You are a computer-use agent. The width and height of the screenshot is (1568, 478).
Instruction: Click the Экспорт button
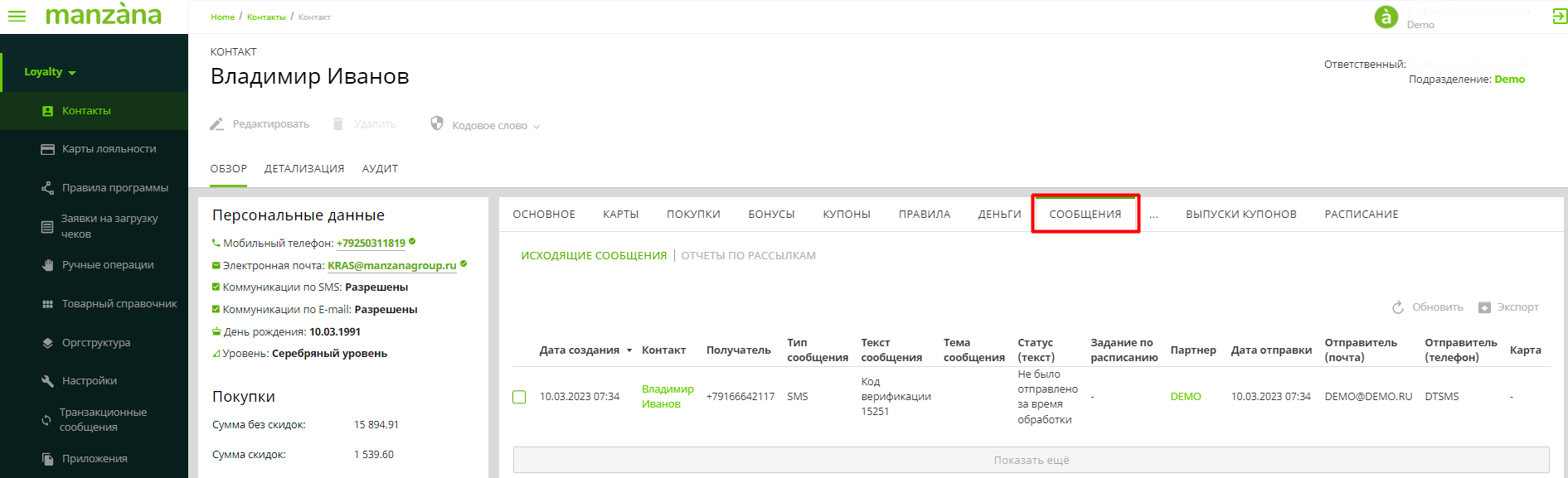tap(1508, 307)
